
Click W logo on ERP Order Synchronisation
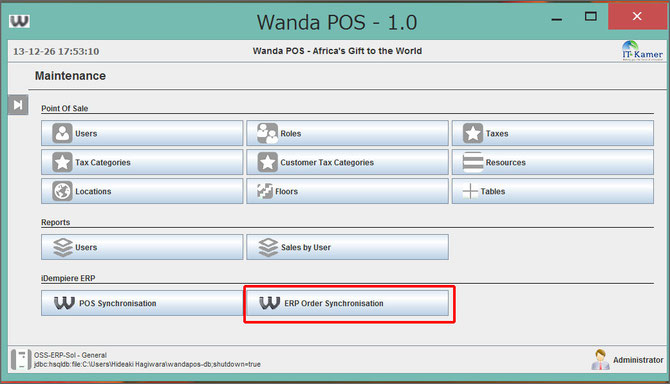pyautogui.click(x=270, y=303)
